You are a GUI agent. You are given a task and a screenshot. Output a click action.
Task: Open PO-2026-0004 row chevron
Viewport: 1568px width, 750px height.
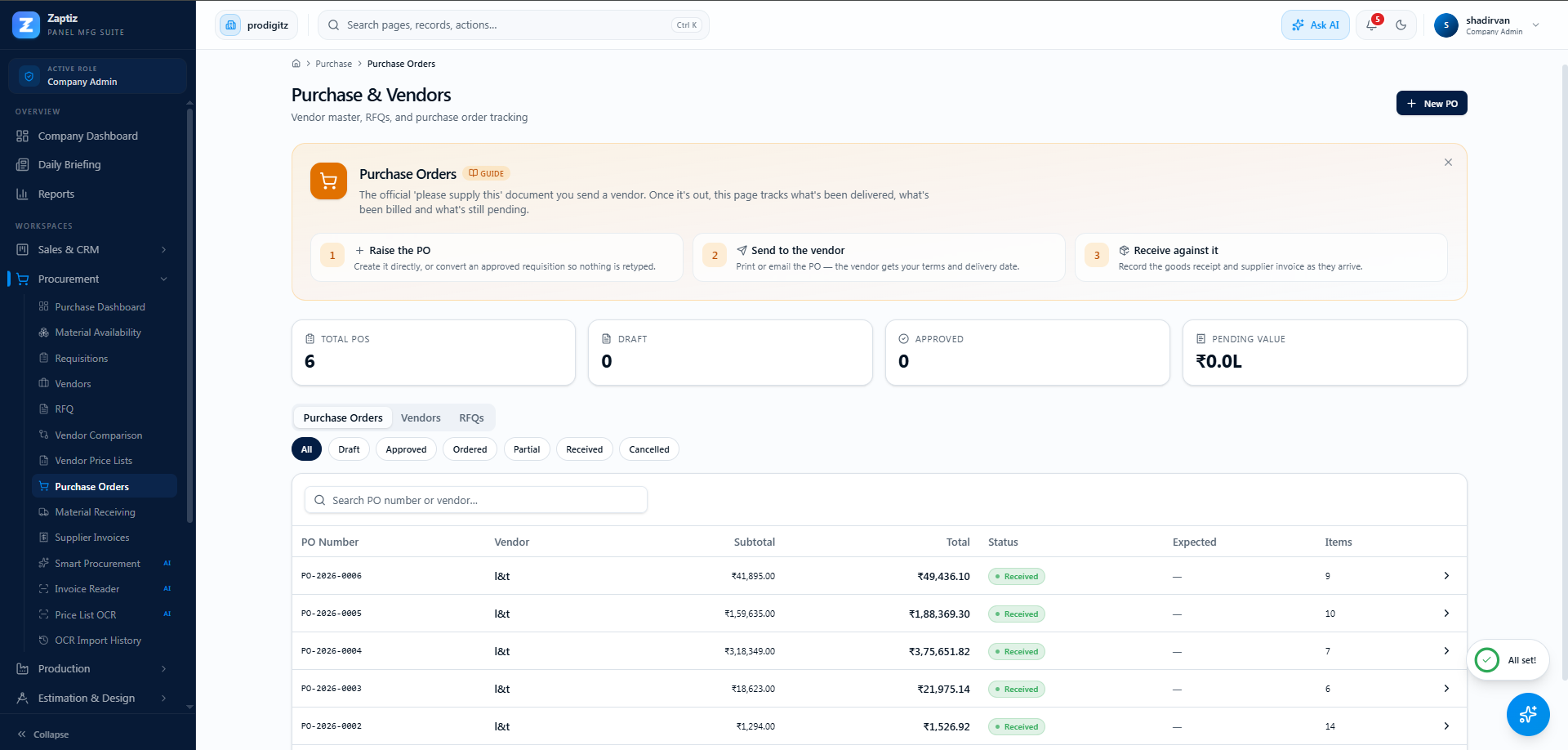(1446, 651)
